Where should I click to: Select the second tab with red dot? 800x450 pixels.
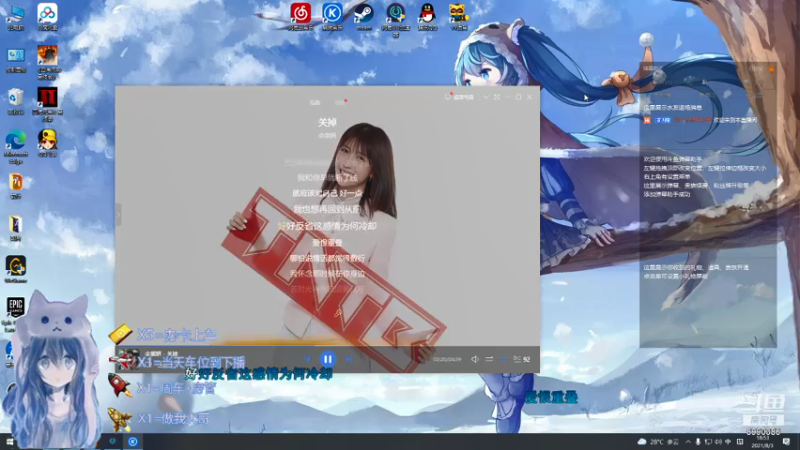point(340,103)
